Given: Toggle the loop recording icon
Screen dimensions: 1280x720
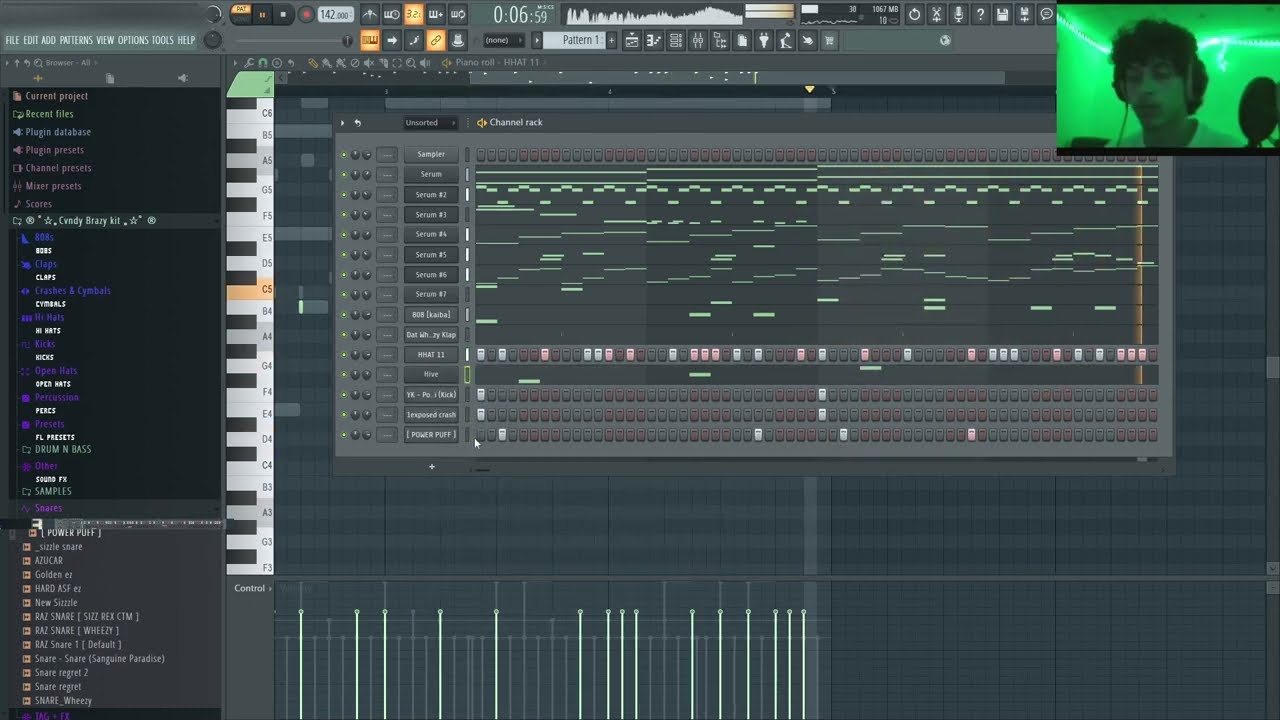Looking at the screenshot, I should pos(457,14).
